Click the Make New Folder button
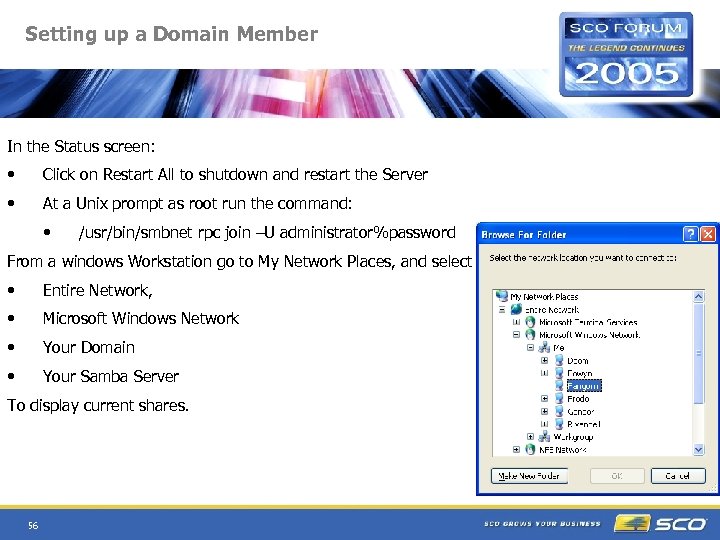The image size is (720, 540). (529, 476)
